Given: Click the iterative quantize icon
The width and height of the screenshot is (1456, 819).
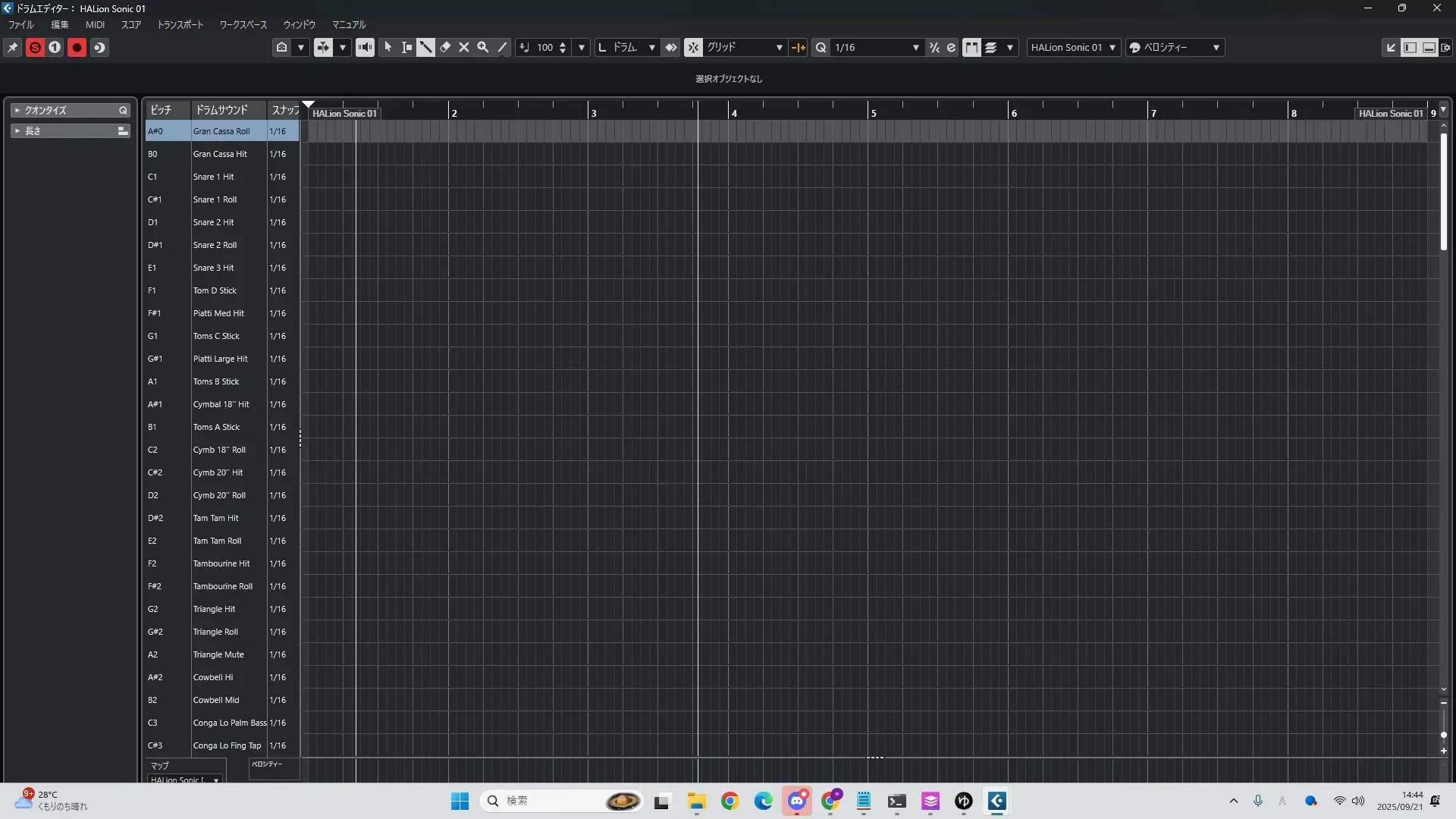Looking at the screenshot, I should click(x=934, y=47).
